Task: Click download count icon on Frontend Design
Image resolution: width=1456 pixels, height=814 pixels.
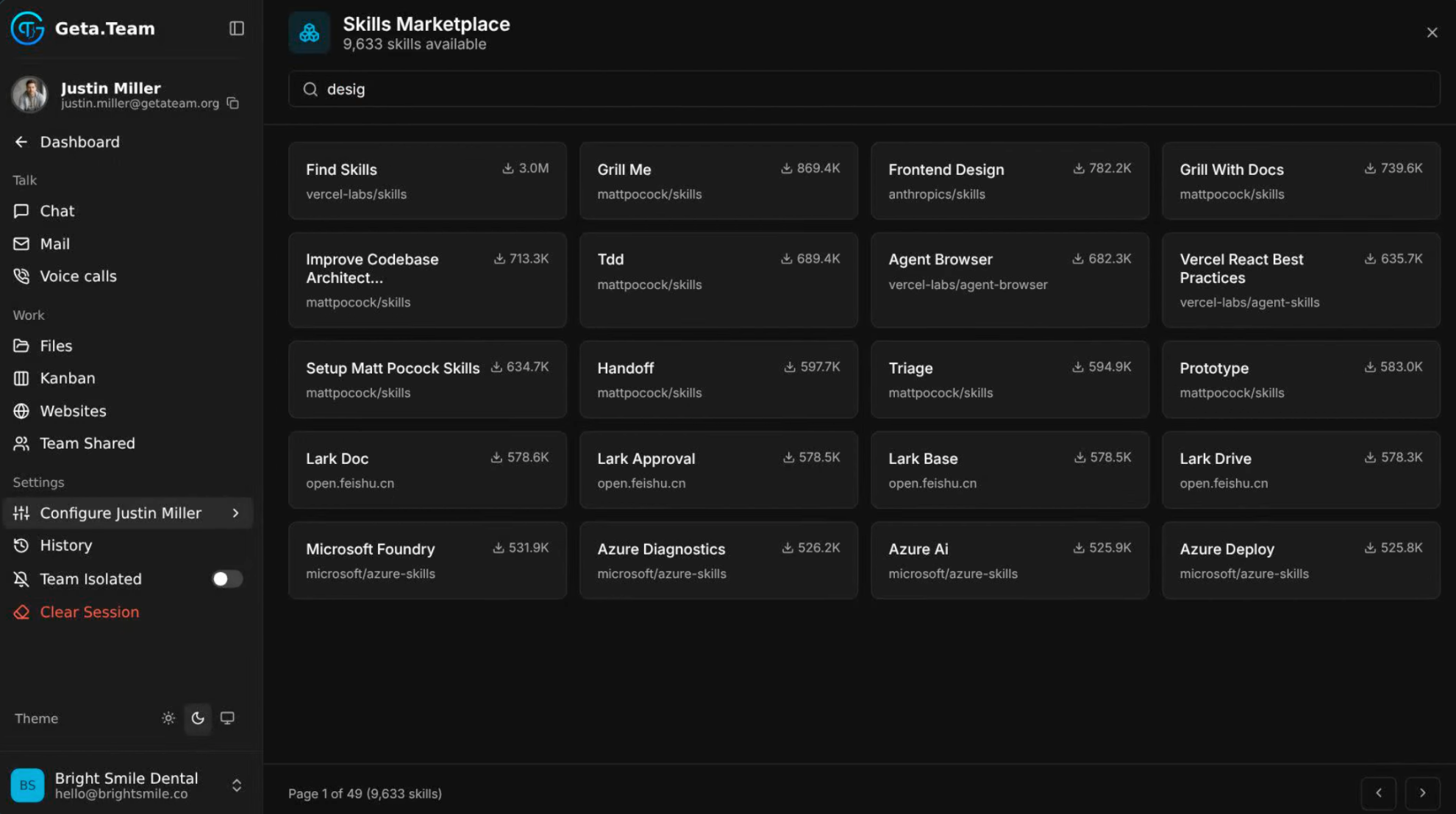Action: (x=1078, y=168)
